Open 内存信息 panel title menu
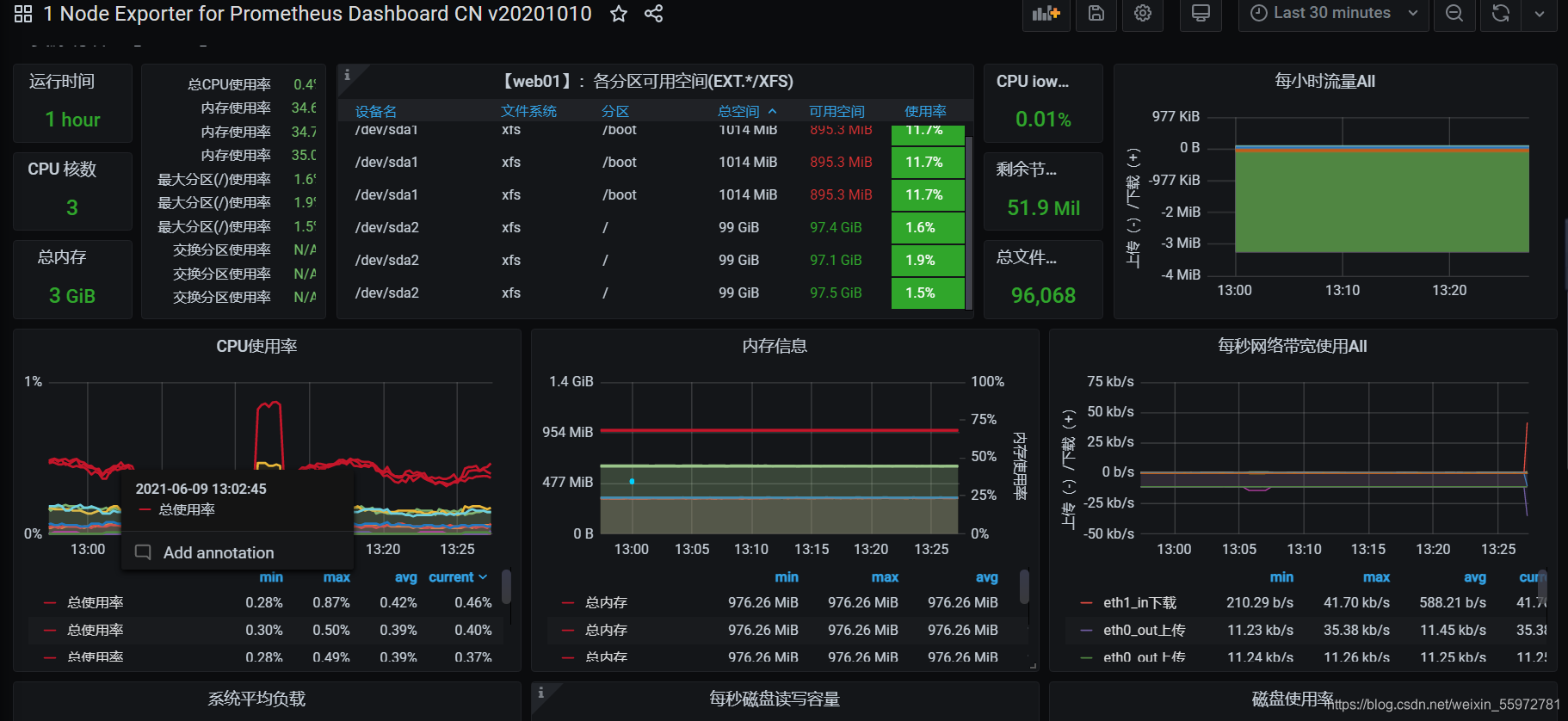This screenshot has width=1568, height=721. pyautogui.click(x=775, y=346)
